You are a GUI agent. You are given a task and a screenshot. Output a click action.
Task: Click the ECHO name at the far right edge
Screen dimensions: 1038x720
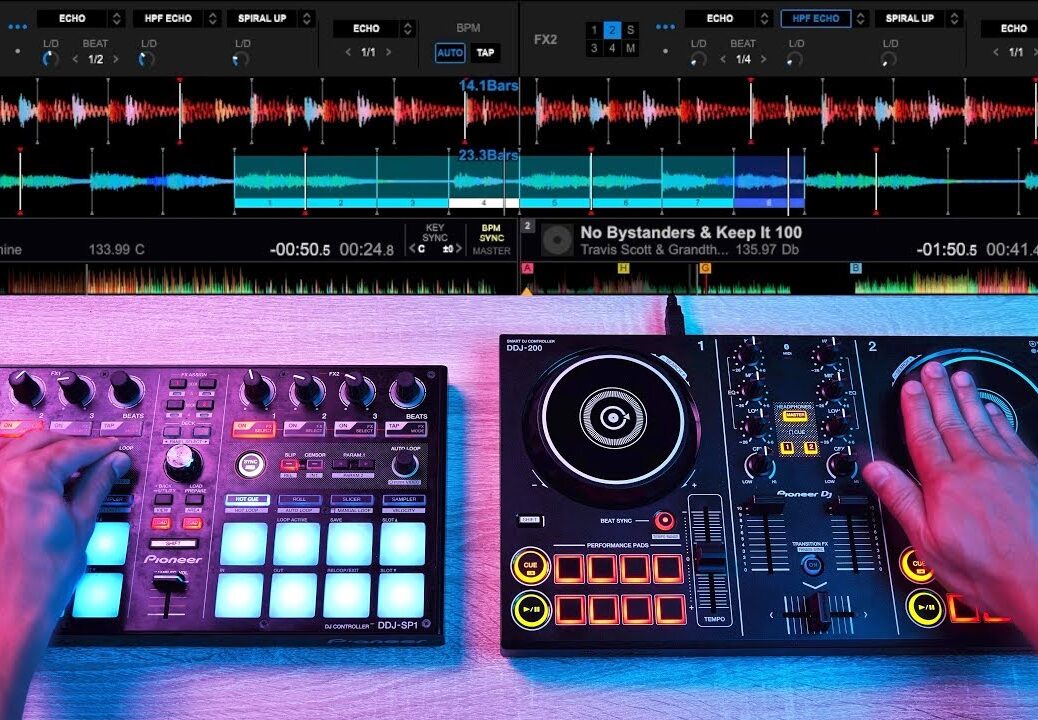tap(1014, 28)
